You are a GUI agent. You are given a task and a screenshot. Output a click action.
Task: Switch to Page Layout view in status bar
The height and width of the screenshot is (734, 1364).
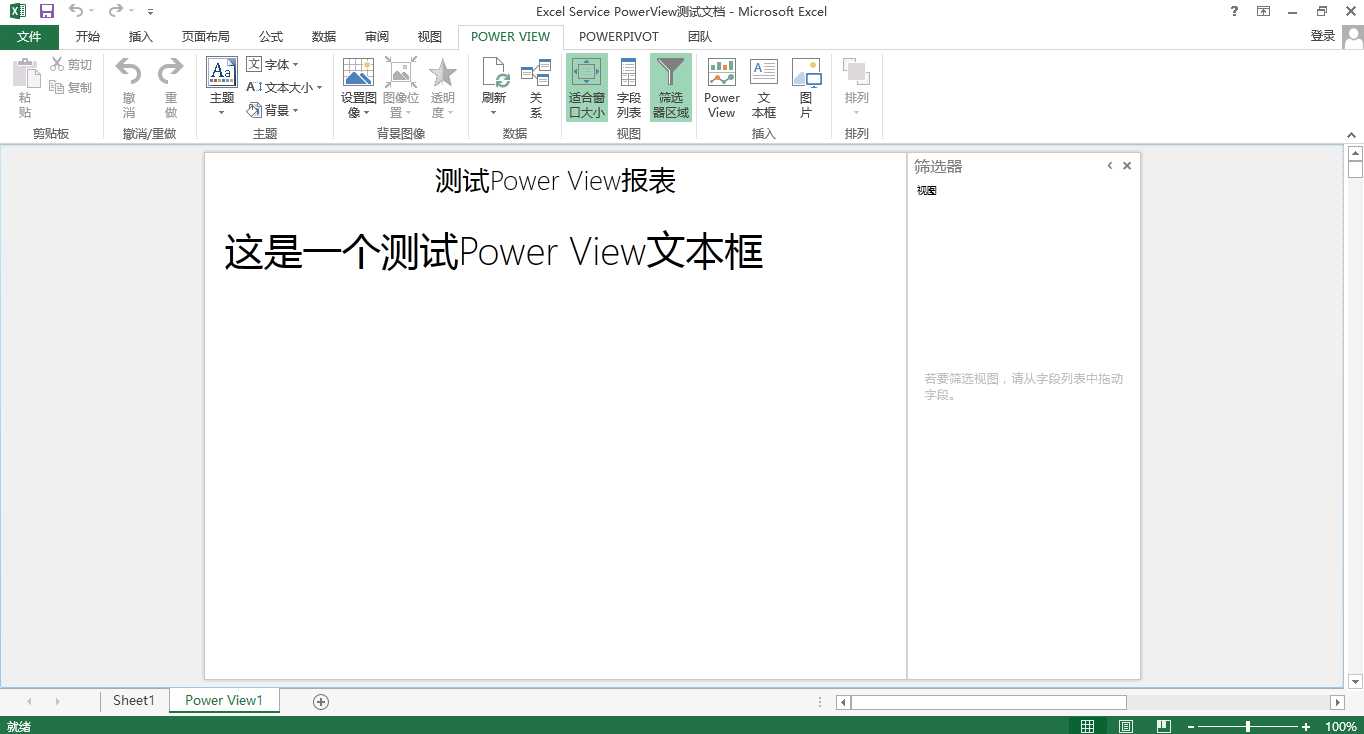tap(1126, 726)
